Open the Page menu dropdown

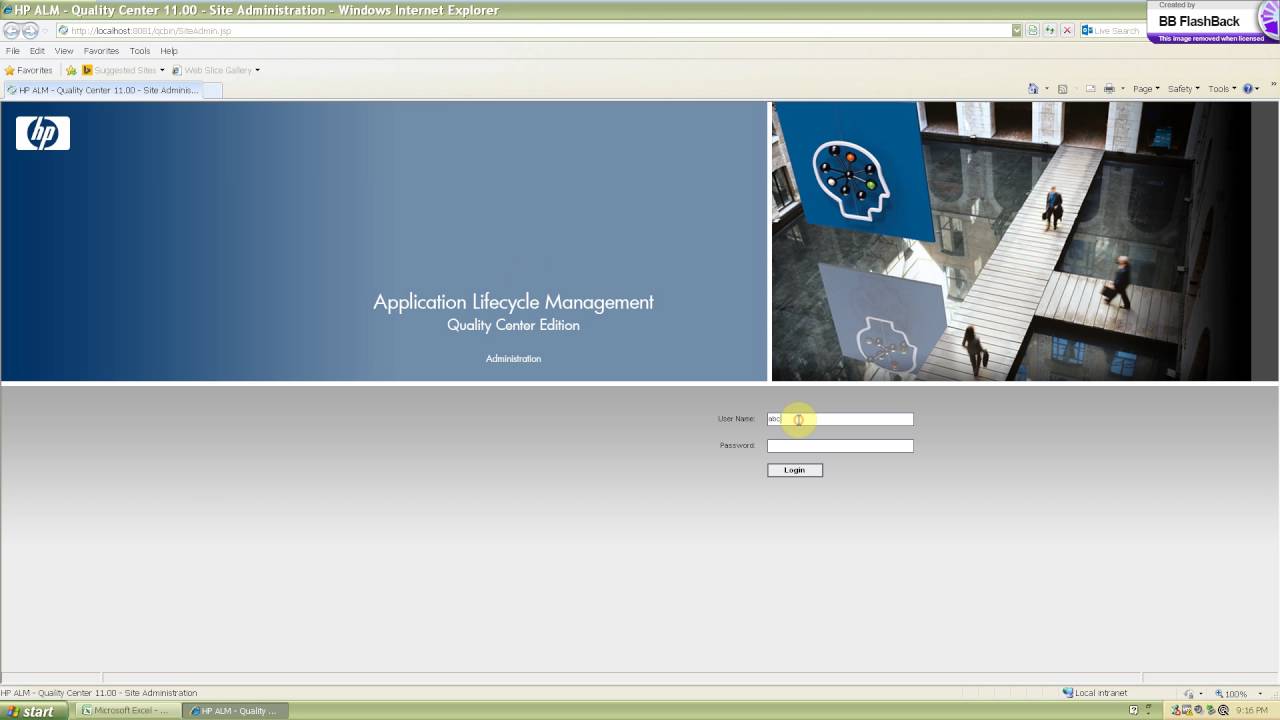(1146, 89)
